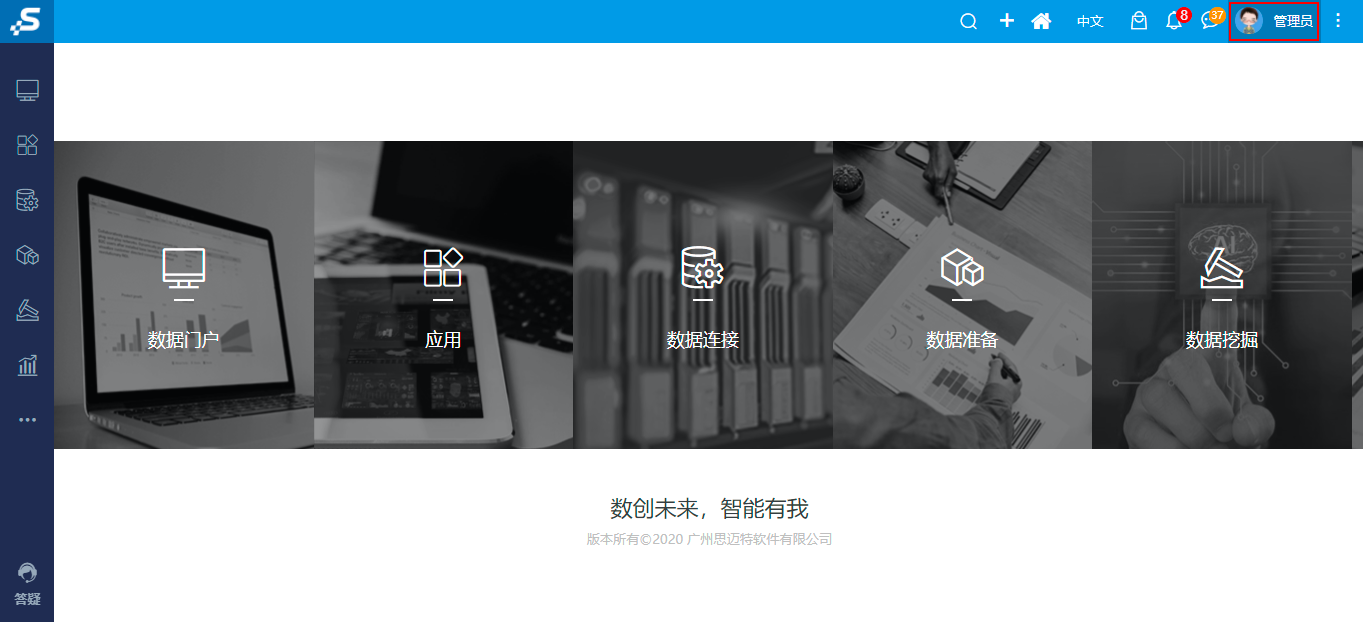Open analysis chart icon in sidebar

pyautogui.click(x=27, y=365)
